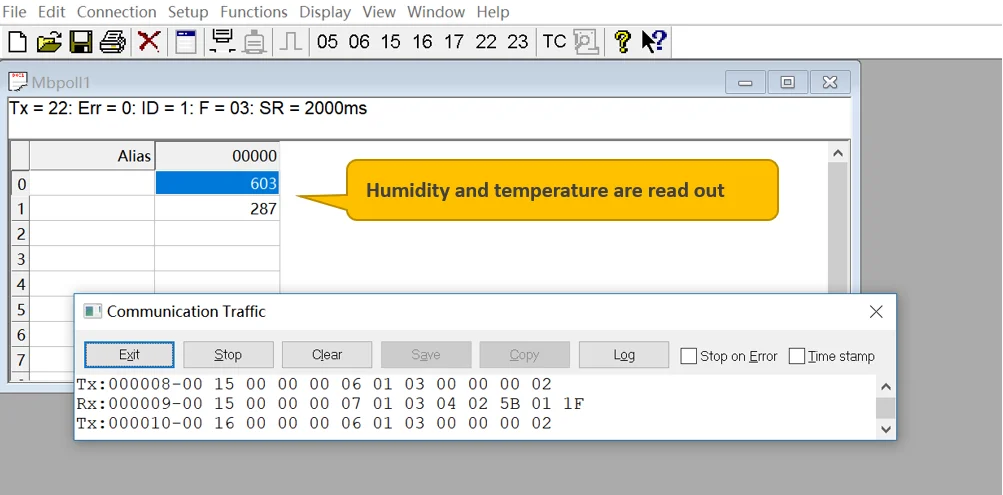
Task: Enable the Time stamp checkbox
Action: [x=796, y=356]
